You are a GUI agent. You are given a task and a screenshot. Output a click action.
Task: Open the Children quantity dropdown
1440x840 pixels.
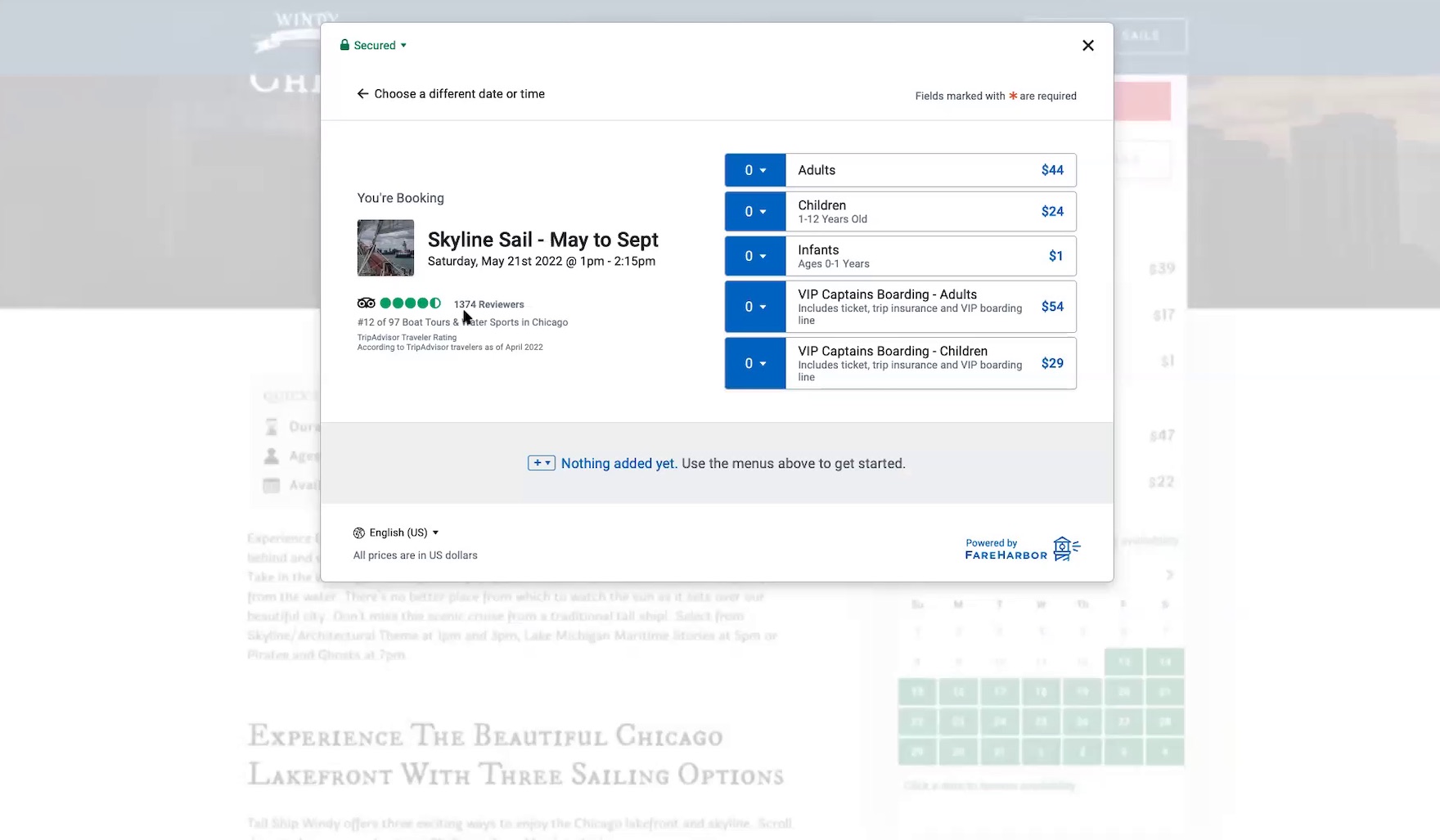pos(754,212)
